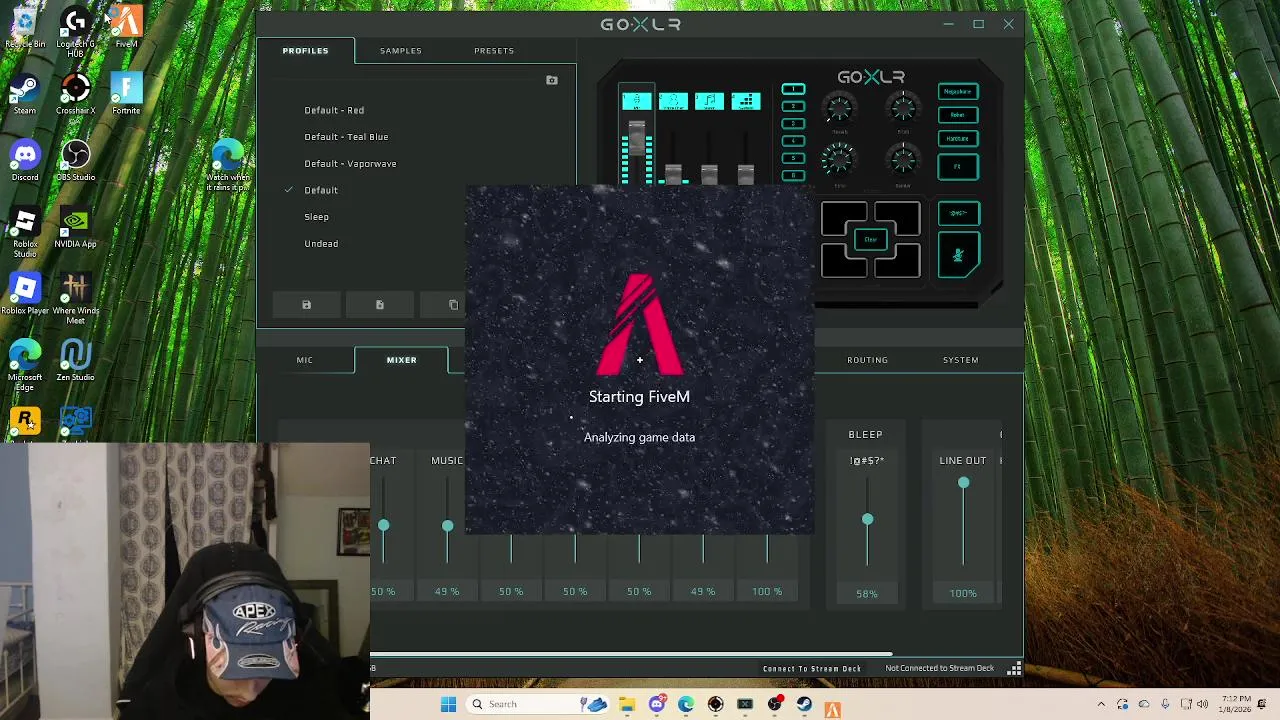Click the Pitch knob on device
The height and width of the screenshot is (720, 1280).
click(x=903, y=108)
